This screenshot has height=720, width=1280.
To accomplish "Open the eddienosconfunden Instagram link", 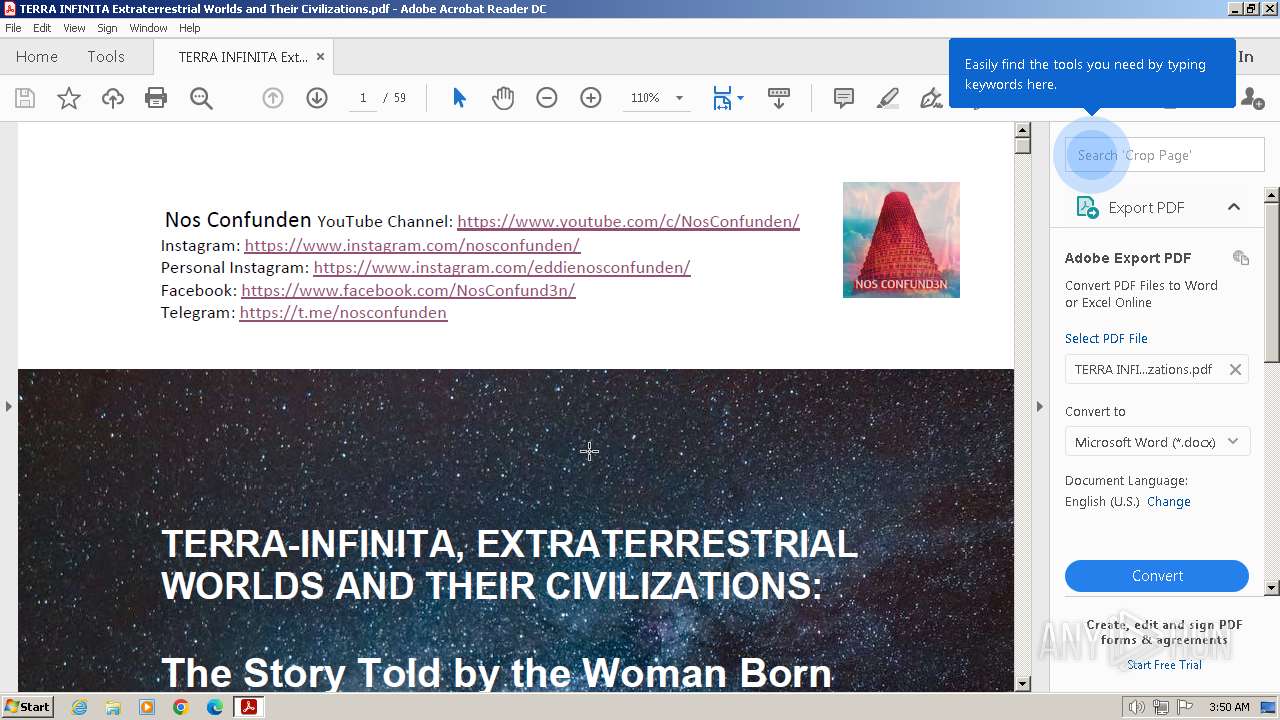I will 502,268.
